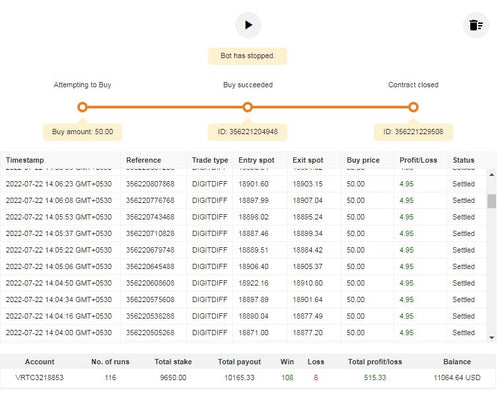Click the Attempting to Buy step circle
Screen dimensions: 500x396
82,107
